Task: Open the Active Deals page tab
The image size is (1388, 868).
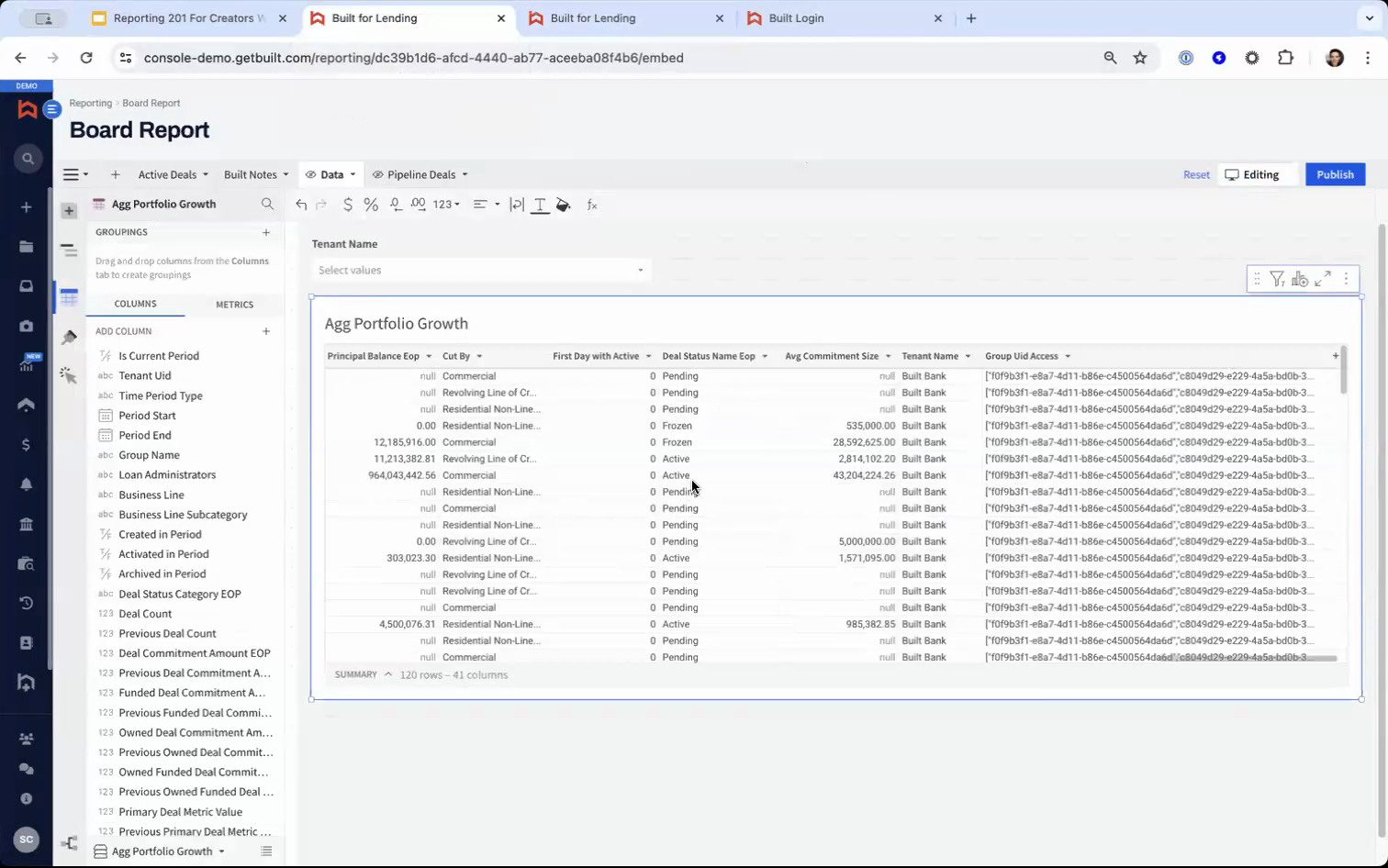Action: click(x=167, y=174)
